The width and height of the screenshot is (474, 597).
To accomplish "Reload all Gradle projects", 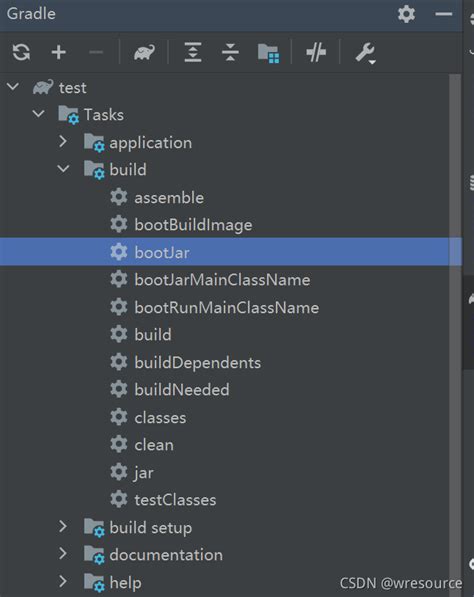I will pyautogui.click(x=21, y=52).
